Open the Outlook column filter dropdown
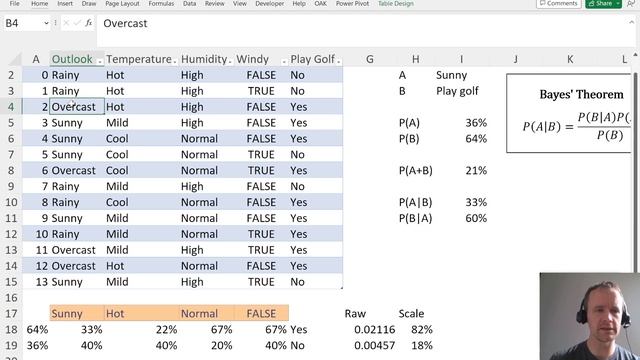The width and height of the screenshot is (640, 360). [x=100, y=61]
